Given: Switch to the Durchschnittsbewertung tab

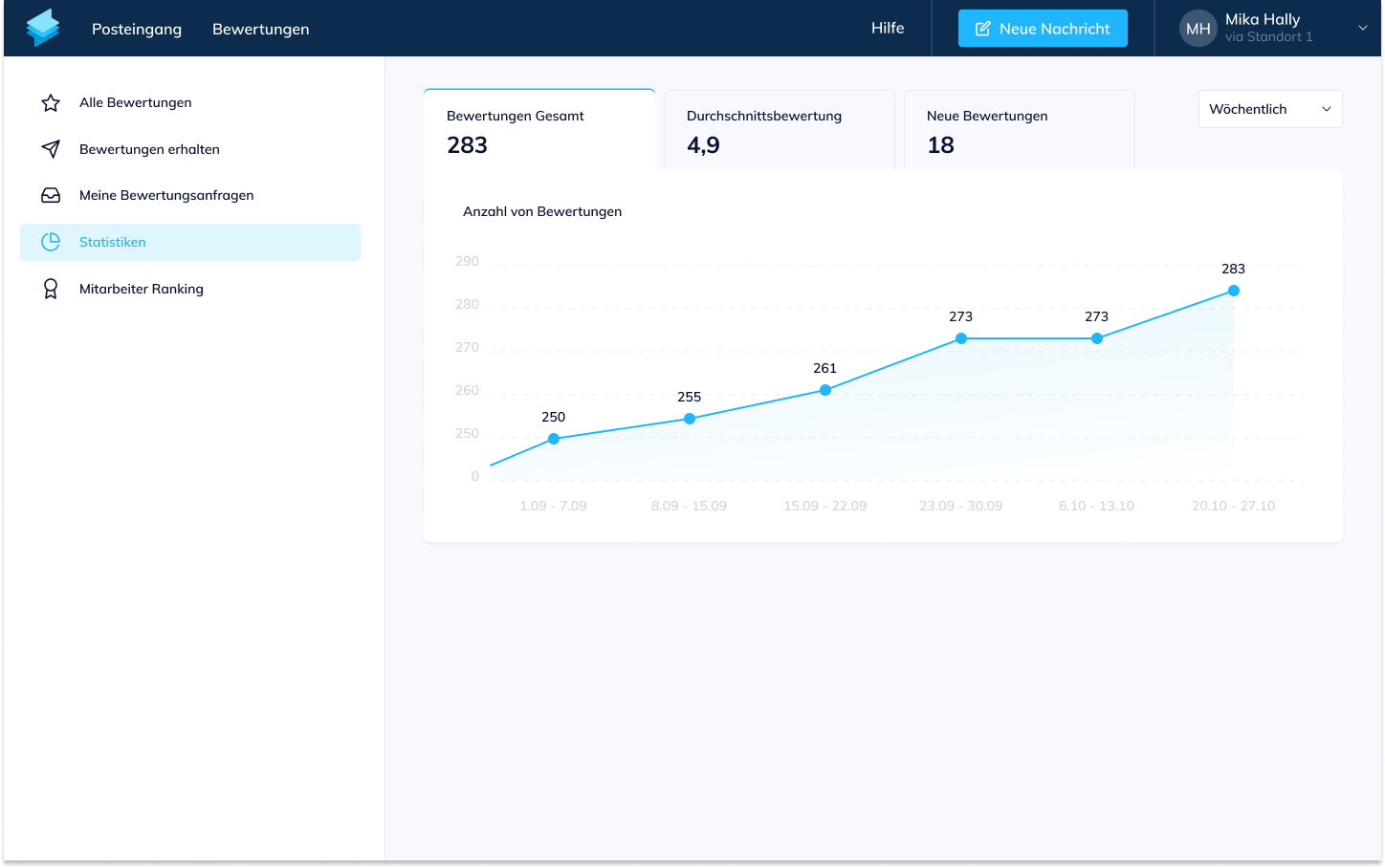Looking at the screenshot, I should pos(779,130).
